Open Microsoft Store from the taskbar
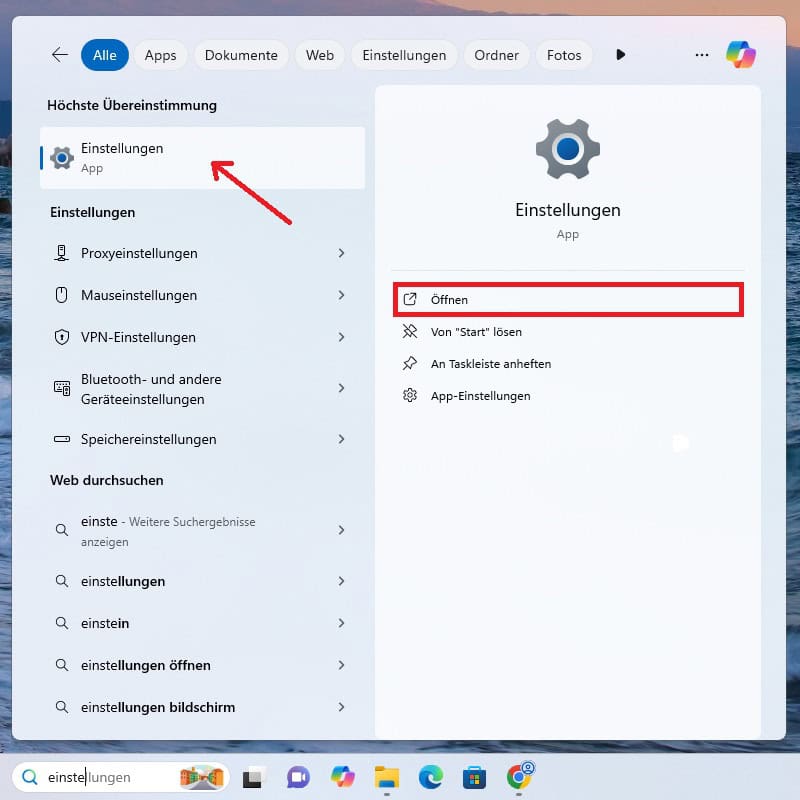This screenshot has width=800, height=800. pyautogui.click(x=474, y=777)
